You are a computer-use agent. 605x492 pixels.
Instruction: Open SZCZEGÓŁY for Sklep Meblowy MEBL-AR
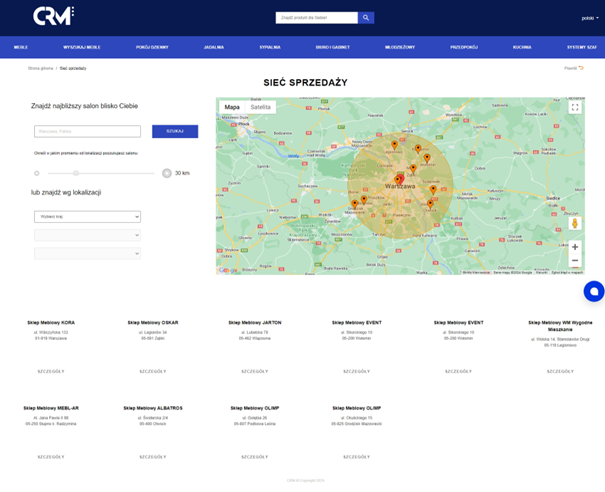(x=51, y=457)
